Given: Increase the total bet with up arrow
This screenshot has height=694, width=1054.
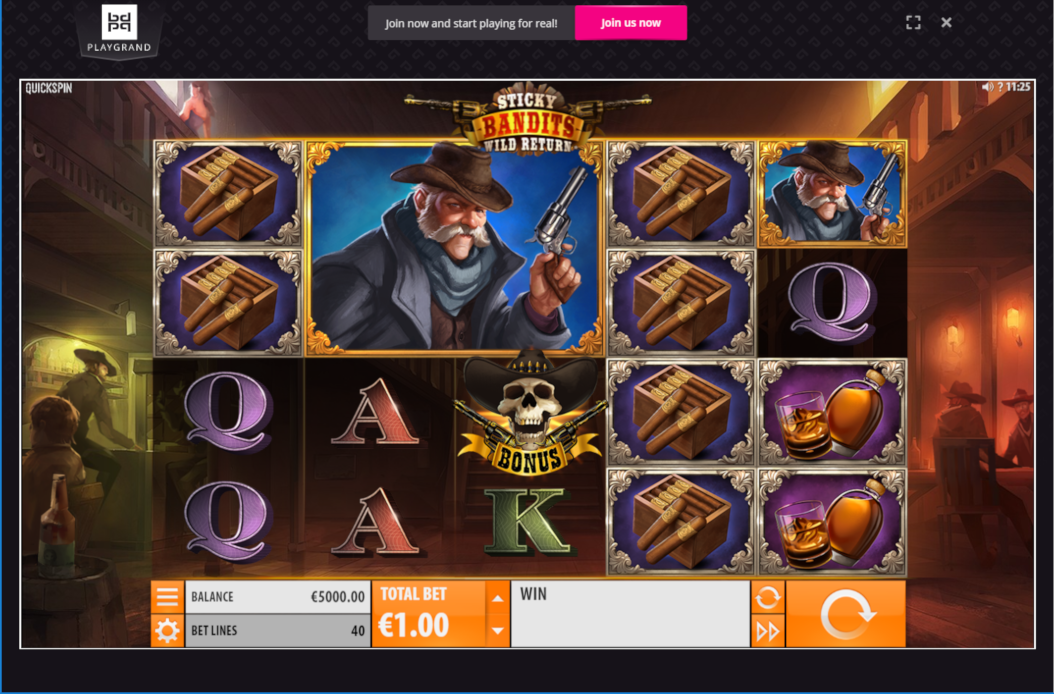Looking at the screenshot, I should pyautogui.click(x=497, y=598).
